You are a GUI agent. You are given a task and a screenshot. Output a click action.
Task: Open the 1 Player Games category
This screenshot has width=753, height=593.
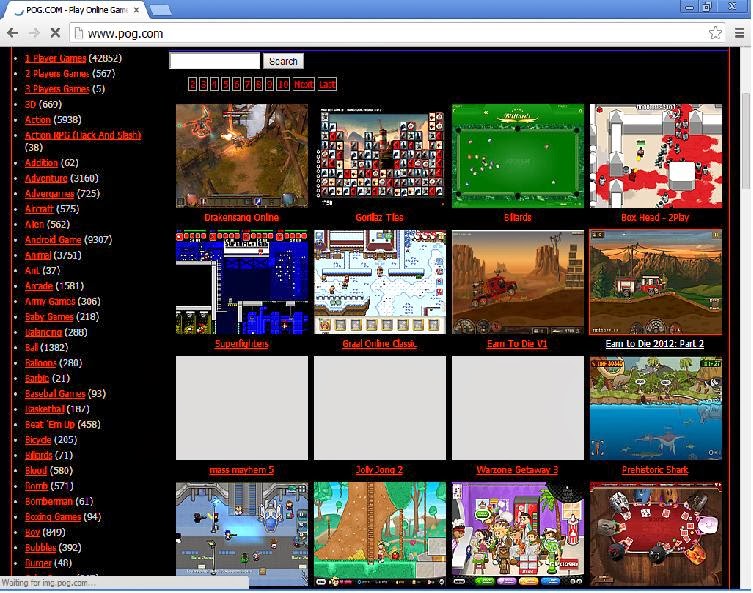click(x=55, y=58)
